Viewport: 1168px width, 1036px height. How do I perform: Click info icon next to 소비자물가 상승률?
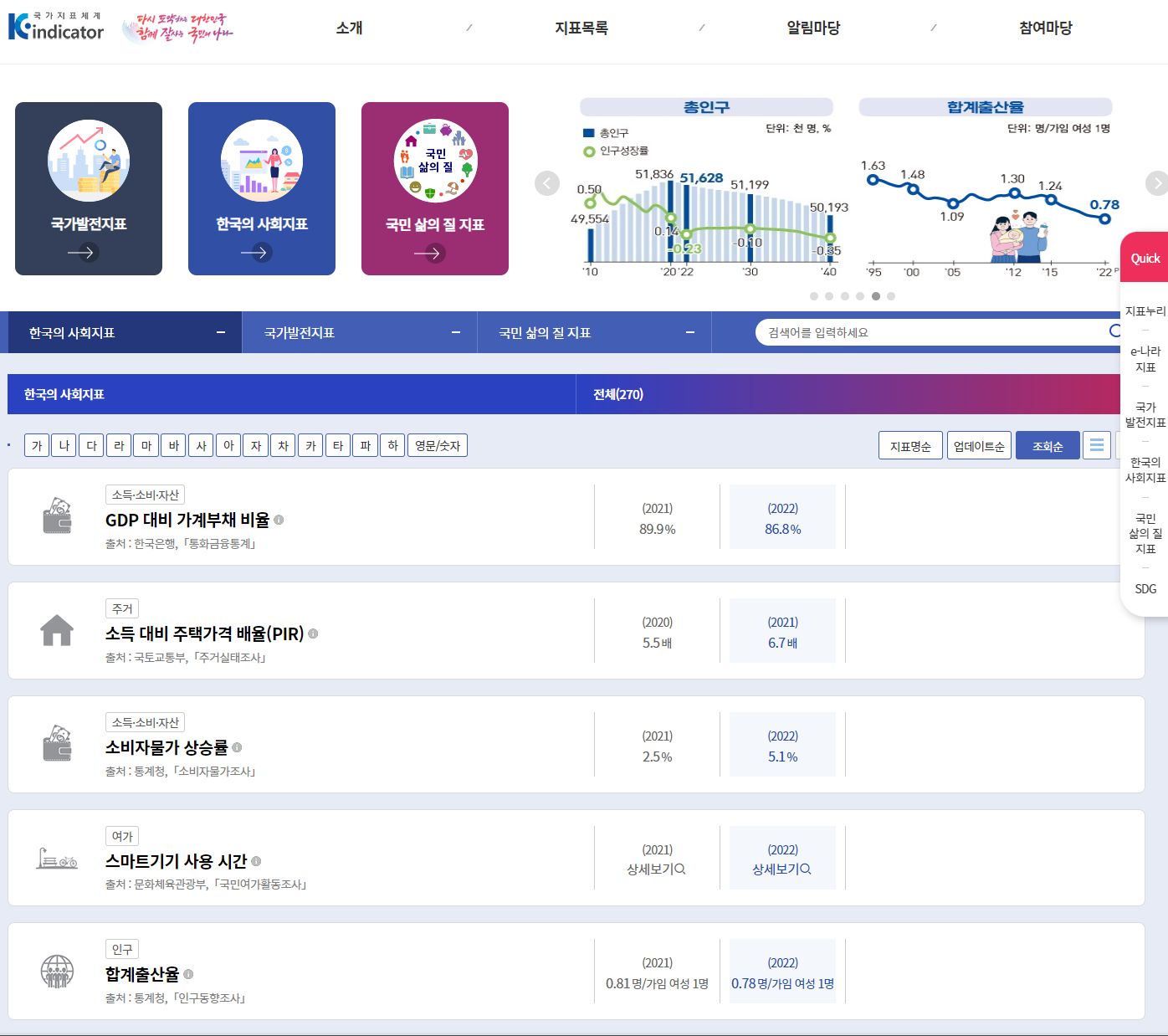coord(237,747)
